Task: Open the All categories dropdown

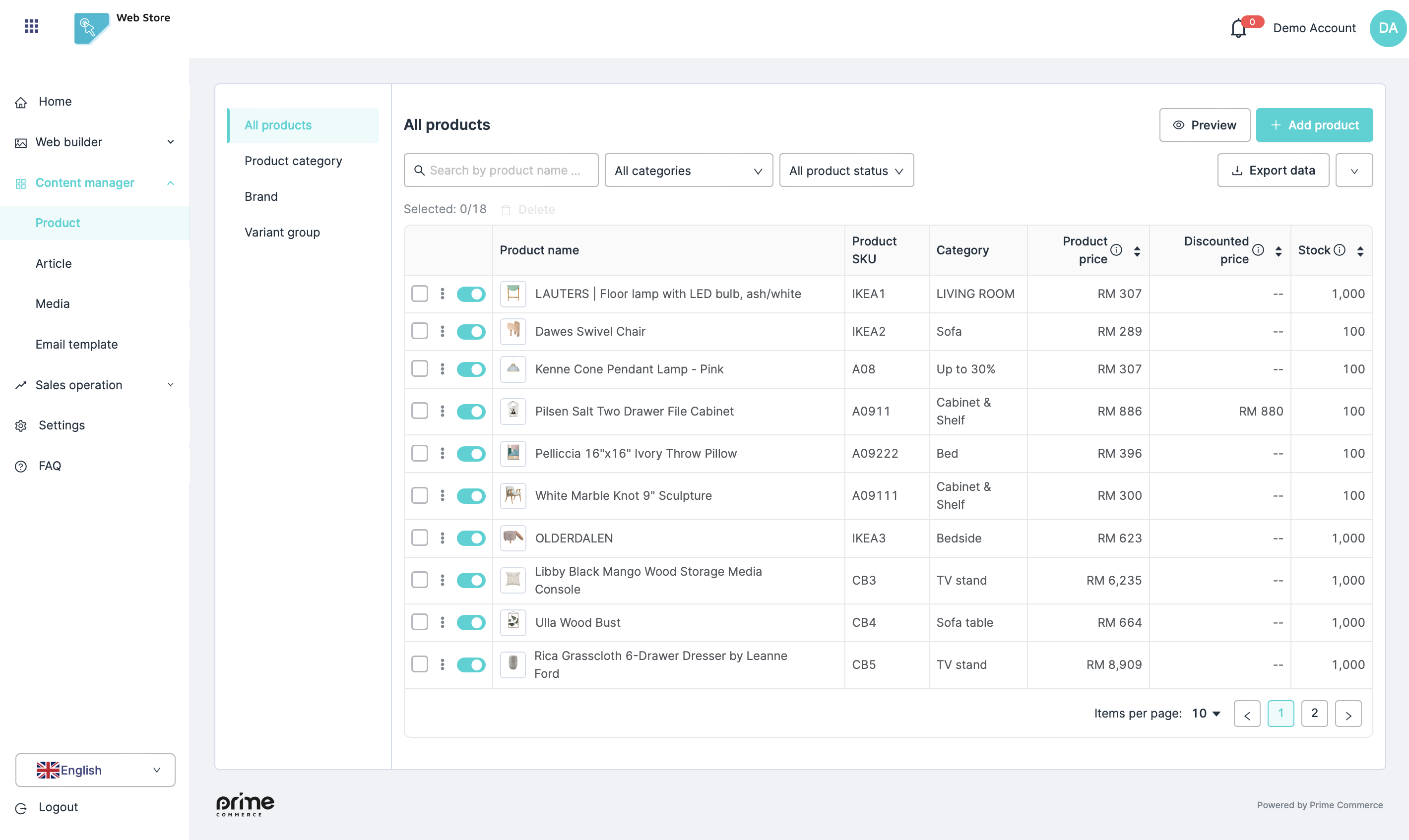Action: (x=688, y=171)
